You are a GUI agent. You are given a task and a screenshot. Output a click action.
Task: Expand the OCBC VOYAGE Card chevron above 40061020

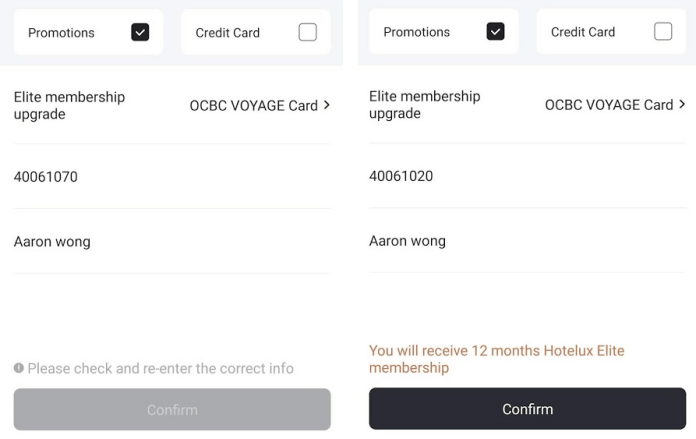[682, 104]
